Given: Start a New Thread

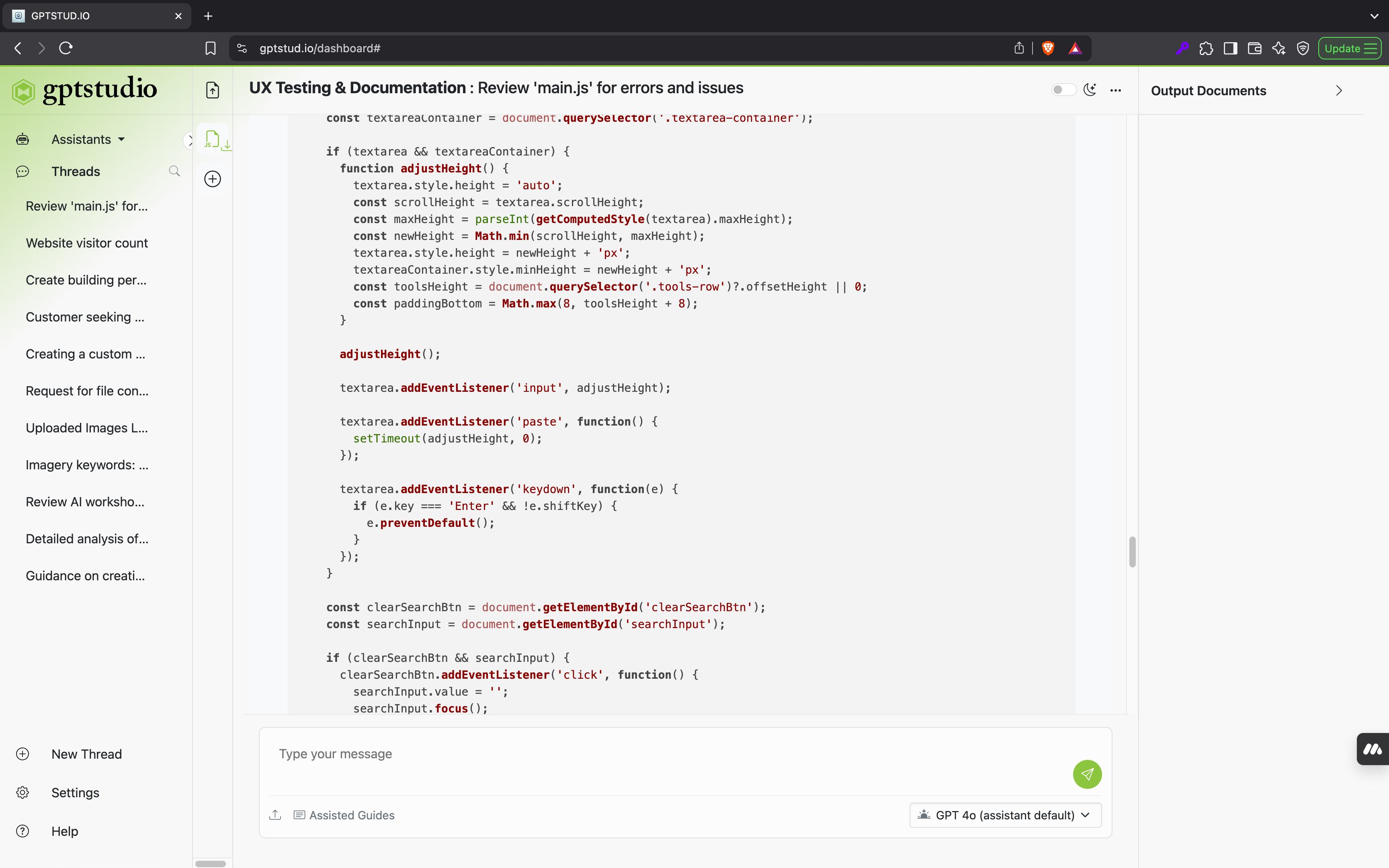Looking at the screenshot, I should (x=86, y=754).
